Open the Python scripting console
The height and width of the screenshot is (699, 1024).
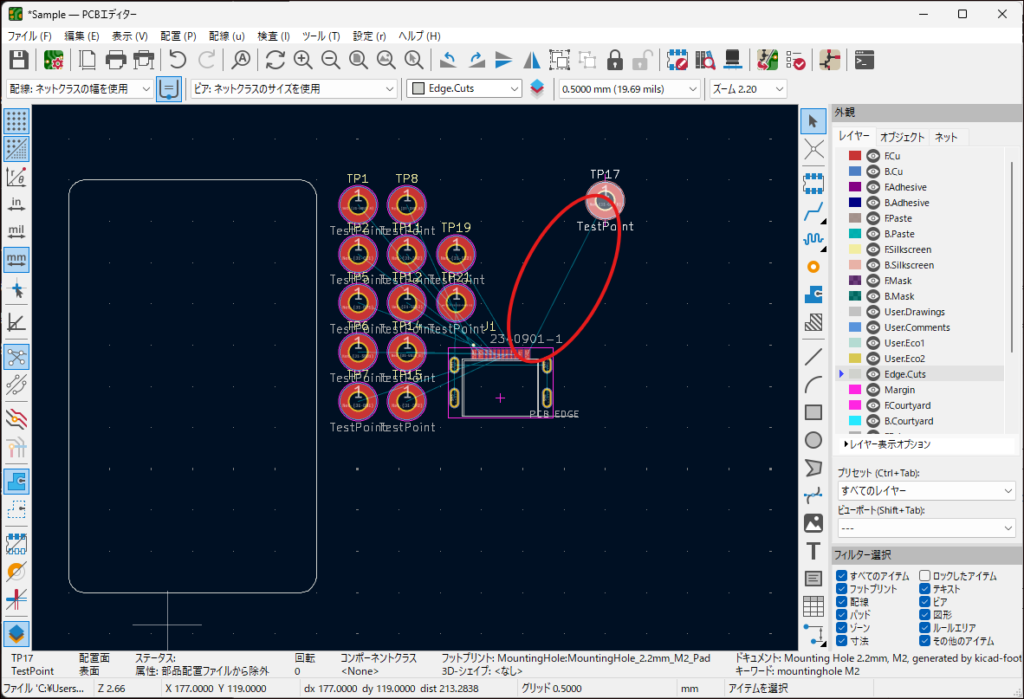point(866,59)
